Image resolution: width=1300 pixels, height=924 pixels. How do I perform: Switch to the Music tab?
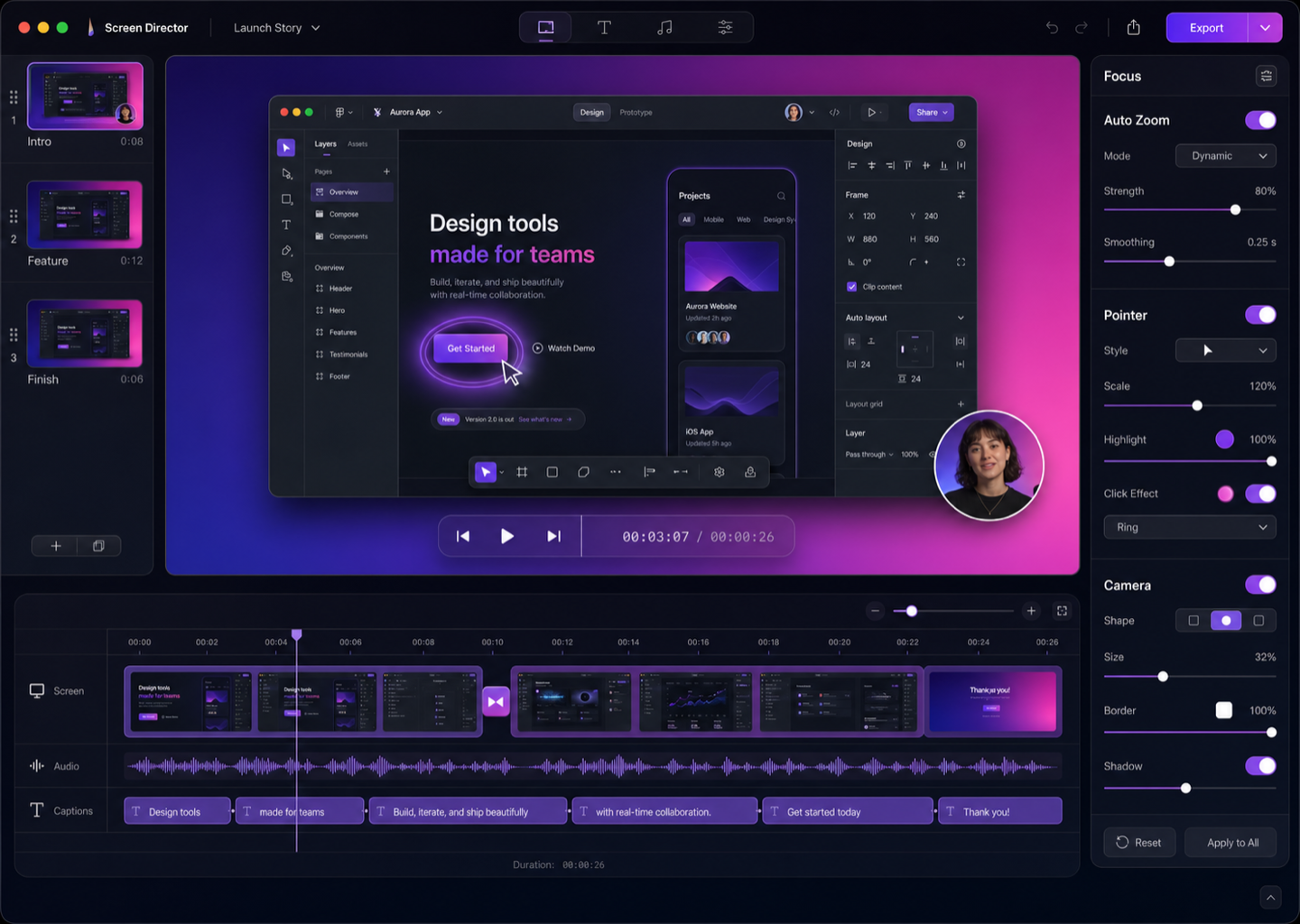(664, 28)
